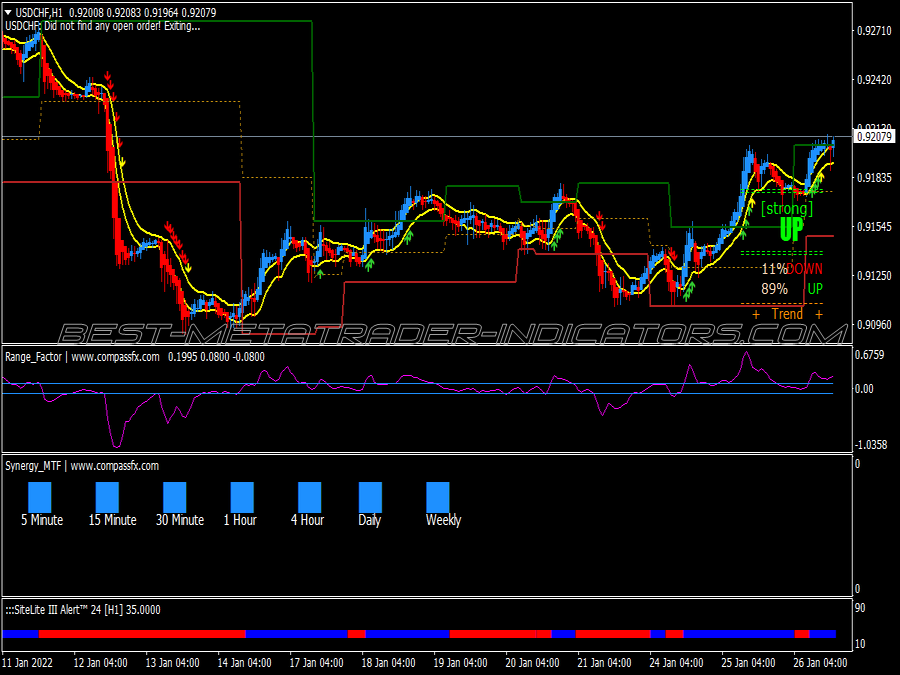Click the '19 Jan 04:00' time axis label

coord(460,663)
